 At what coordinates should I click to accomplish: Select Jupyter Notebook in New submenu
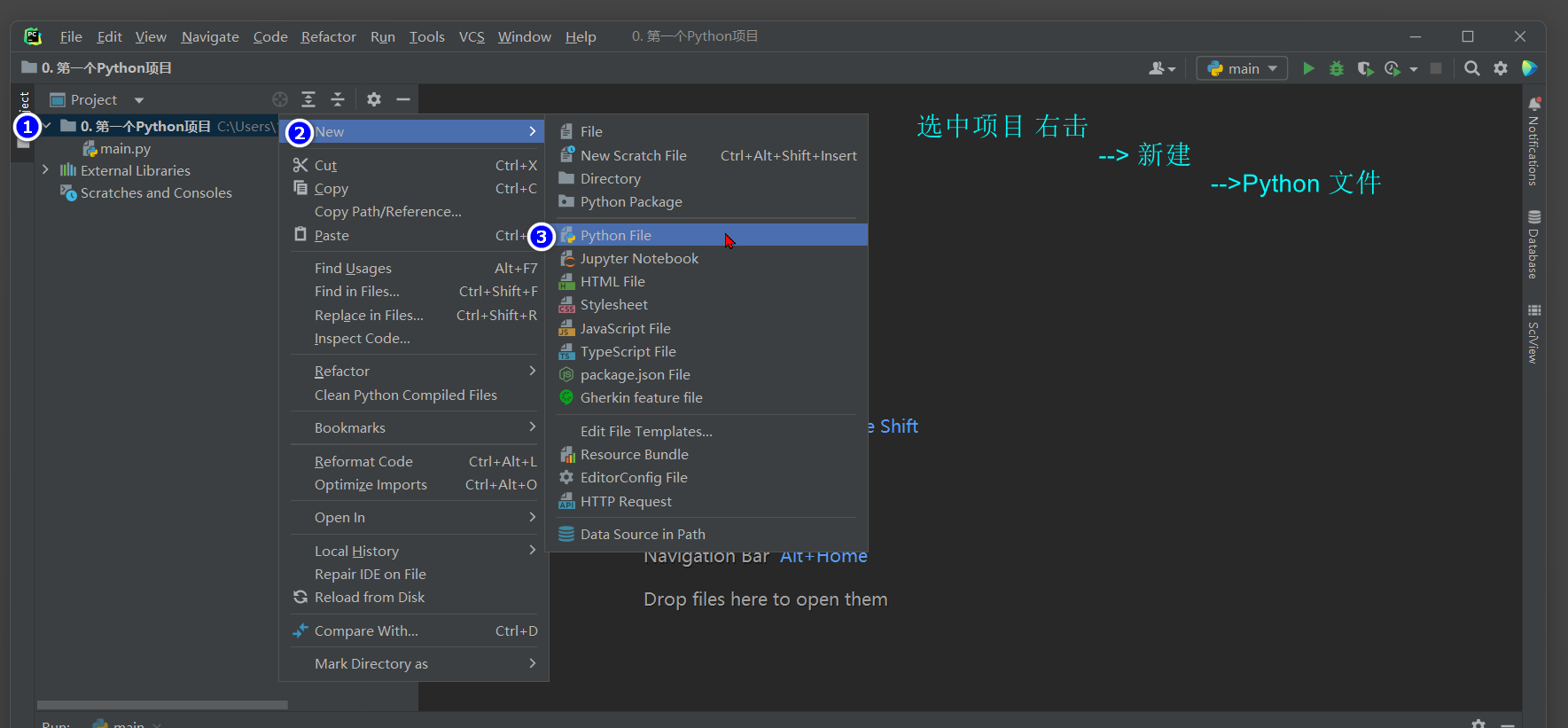click(707, 258)
